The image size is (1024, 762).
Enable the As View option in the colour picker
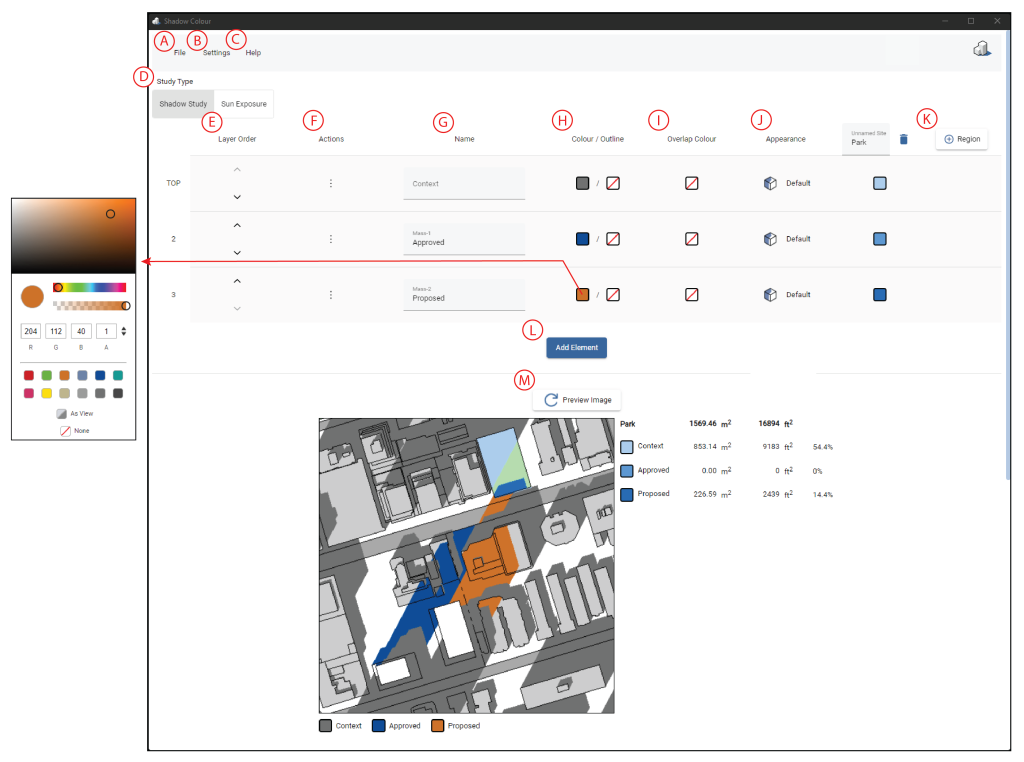(62, 413)
